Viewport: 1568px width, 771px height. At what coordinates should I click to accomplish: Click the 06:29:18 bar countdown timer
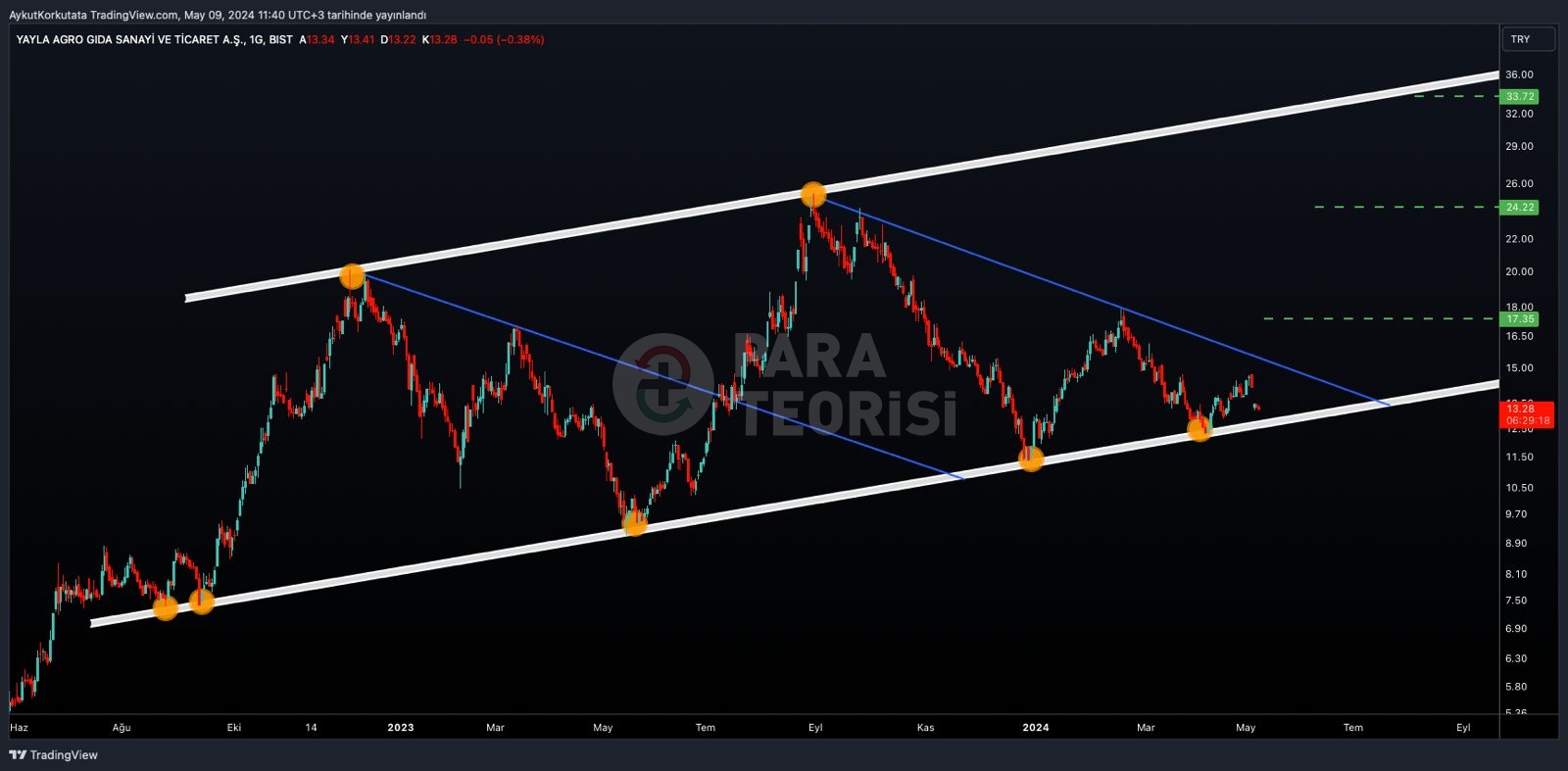tap(1528, 420)
